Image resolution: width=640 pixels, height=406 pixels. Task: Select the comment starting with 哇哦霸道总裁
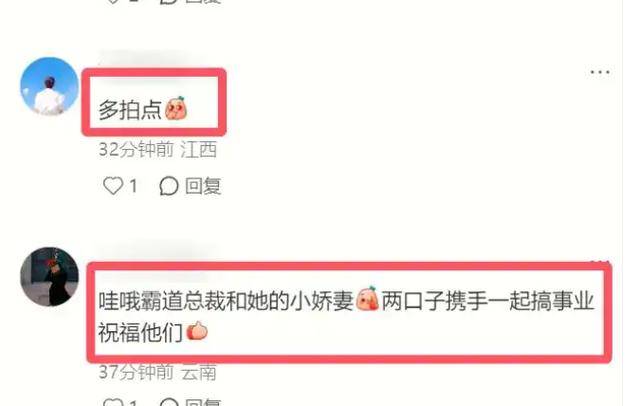click(x=346, y=316)
